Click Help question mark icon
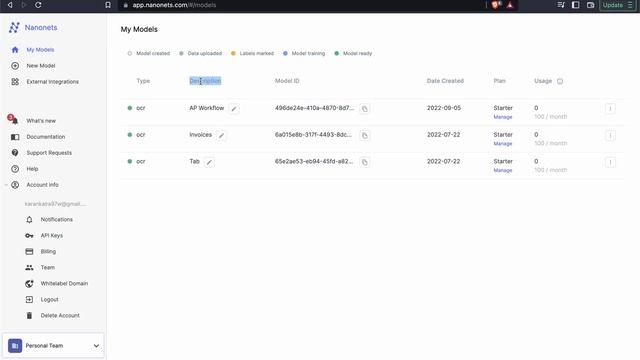The height and width of the screenshot is (360, 640). tap(15, 169)
